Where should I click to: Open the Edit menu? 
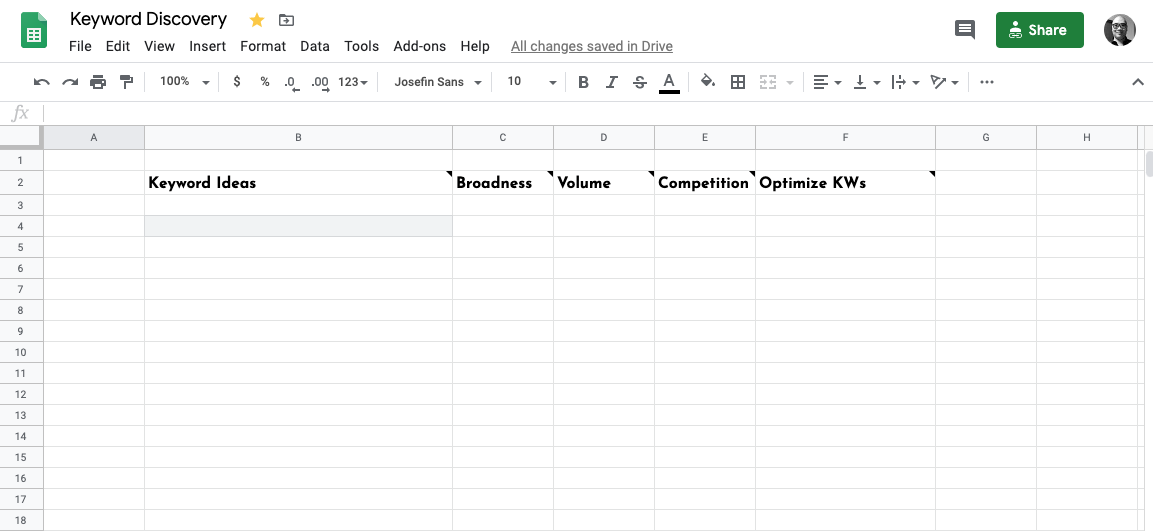pos(118,46)
